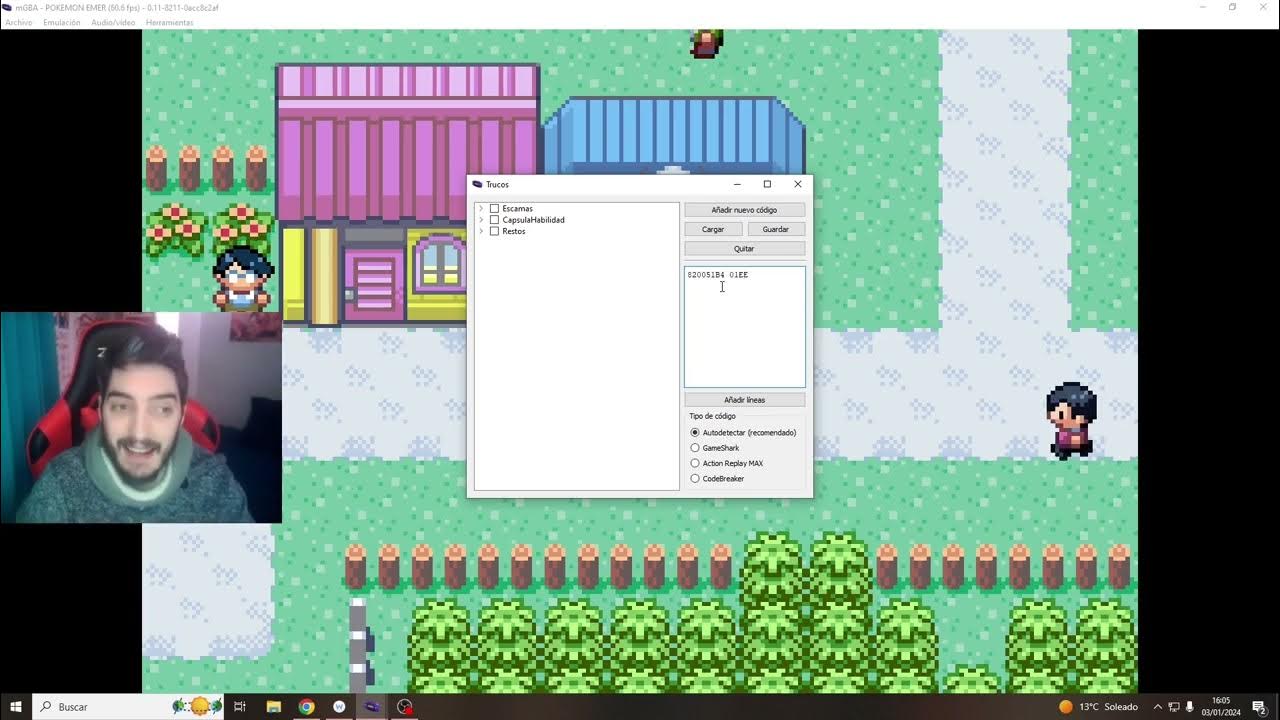This screenshot has width=1280, height=720.
Task: Click the Trucos dialog title icon
Action: (477, 184)
